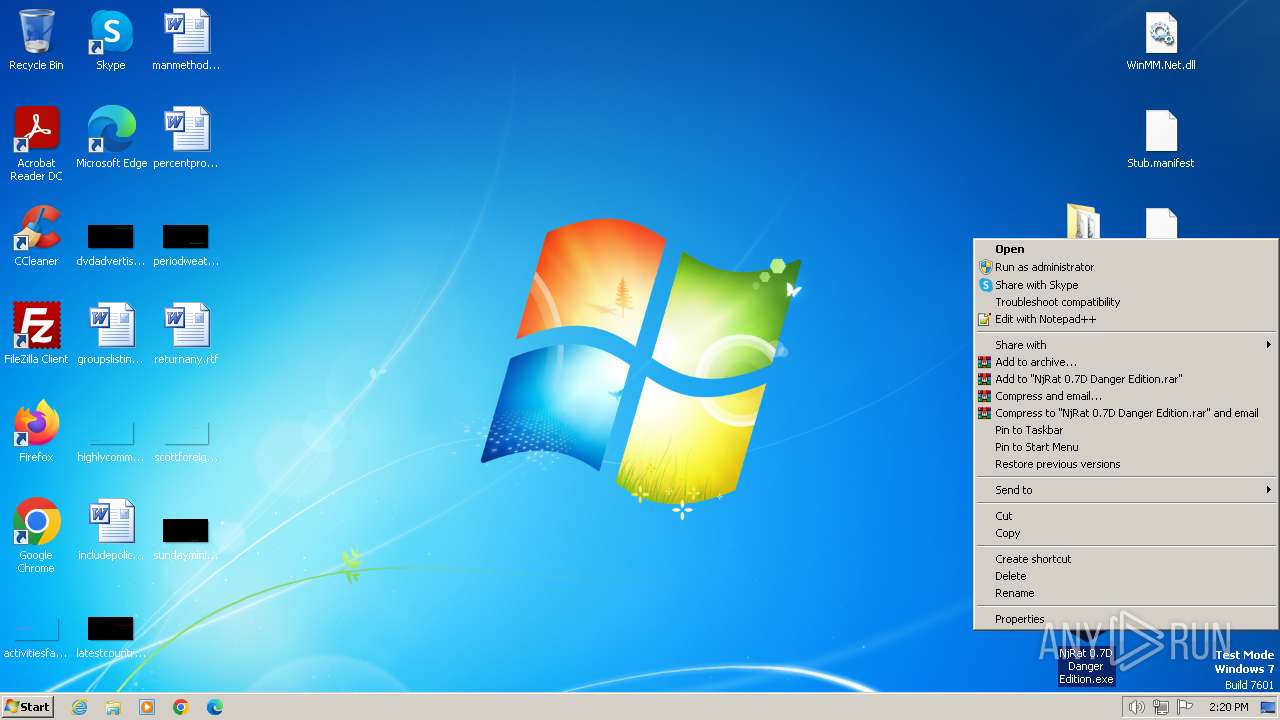Viewport: 1280px width, 720px height.
Task: Choose Compress to NjRat rar and email
Action: [1125, 413]
